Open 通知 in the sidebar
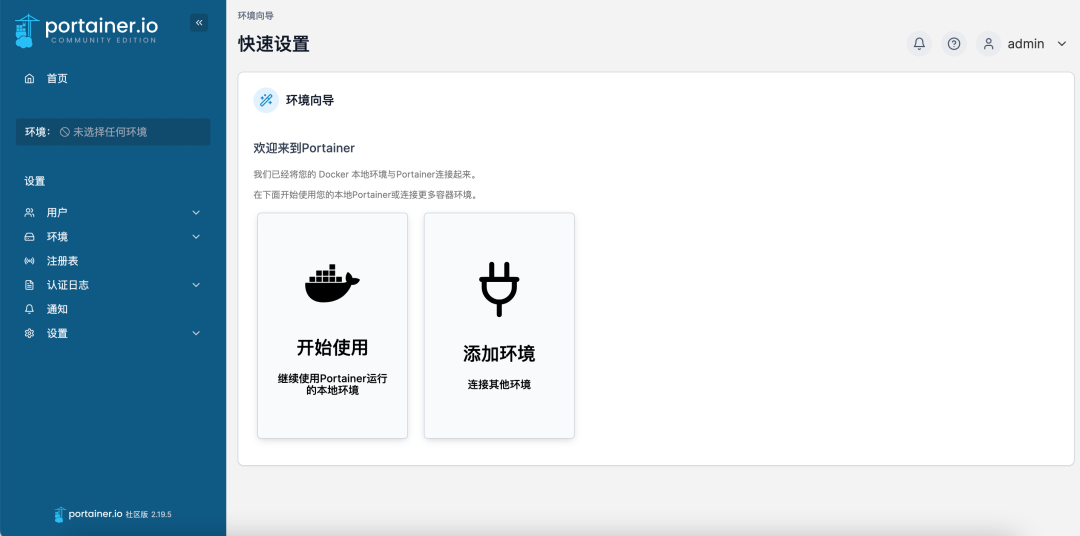 tap(57, 309)
